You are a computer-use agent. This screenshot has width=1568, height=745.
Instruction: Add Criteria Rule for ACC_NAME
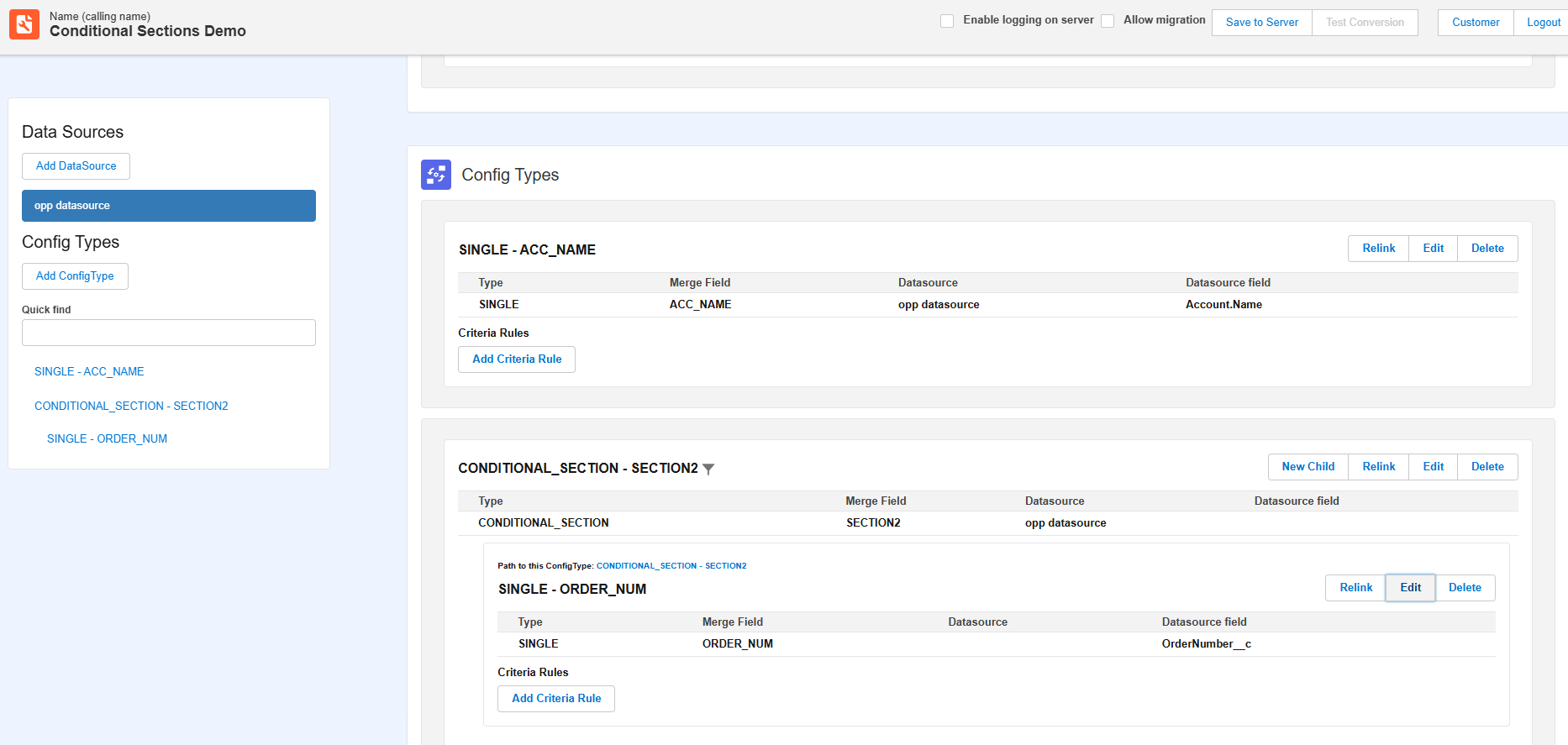[x=517, y=359]
